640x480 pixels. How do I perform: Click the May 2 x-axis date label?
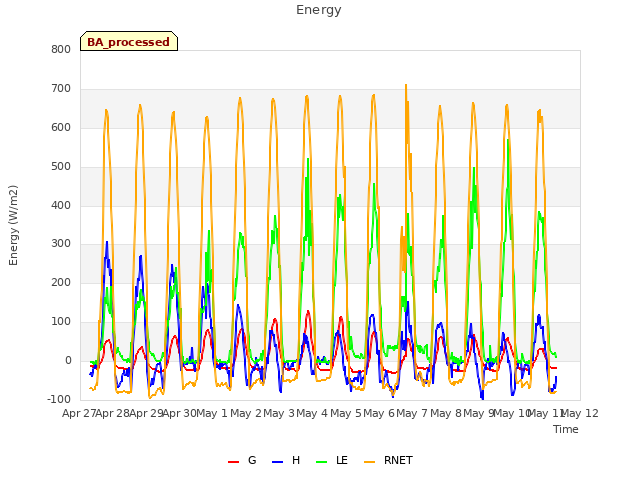[246, 413]
